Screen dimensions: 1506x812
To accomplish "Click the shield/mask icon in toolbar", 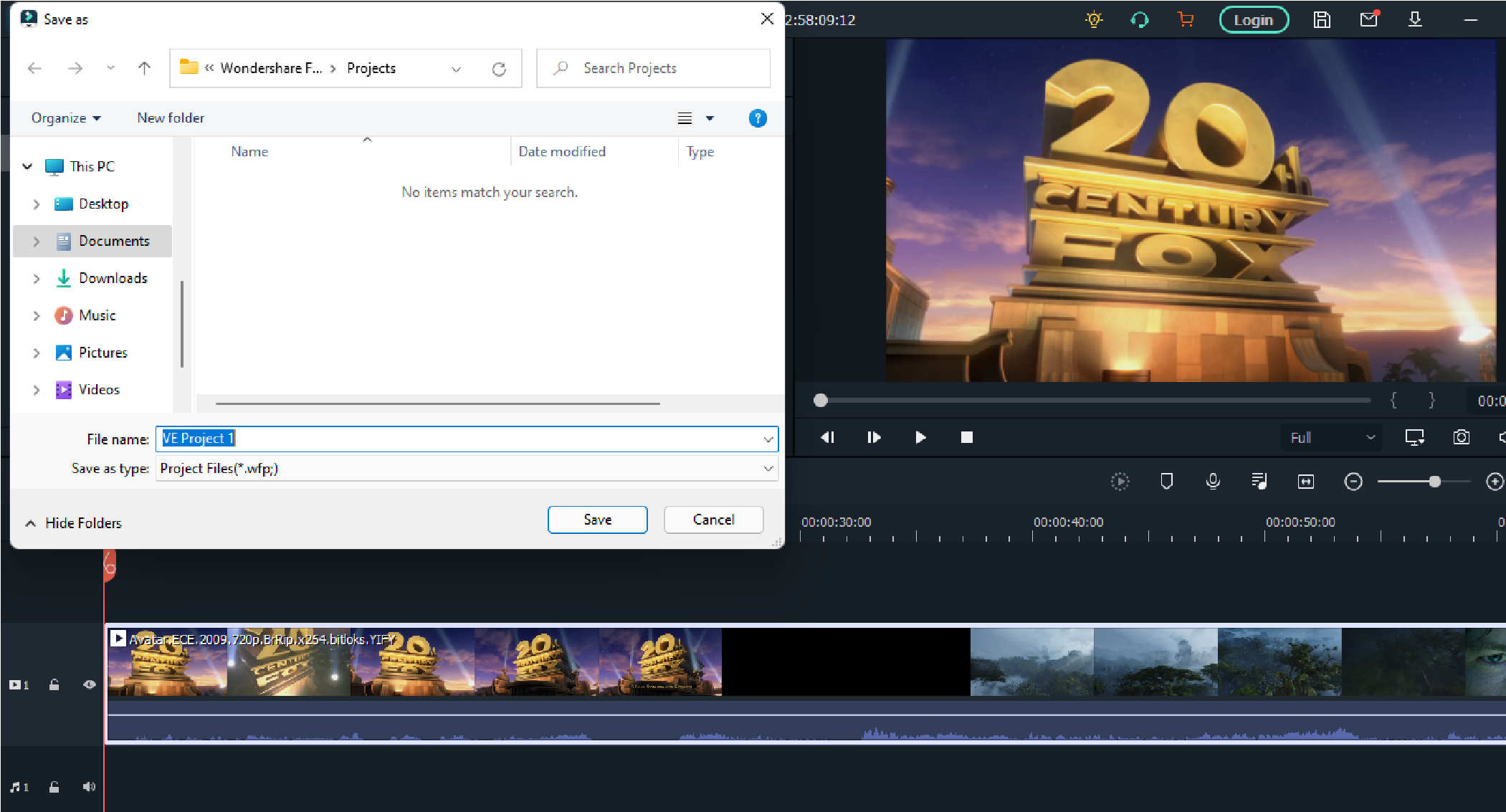I will point(1167,481).
